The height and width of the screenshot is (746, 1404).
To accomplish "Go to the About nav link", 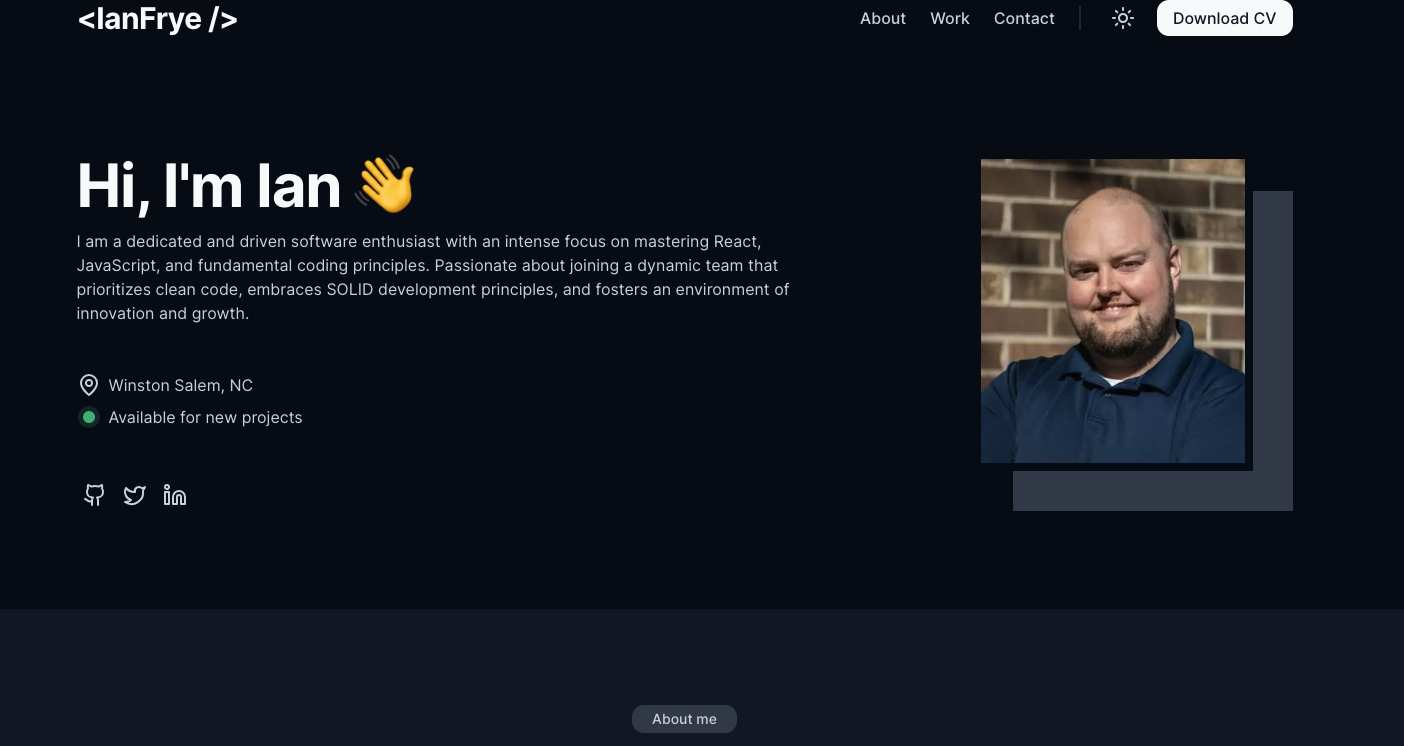I will coord(883,18).
